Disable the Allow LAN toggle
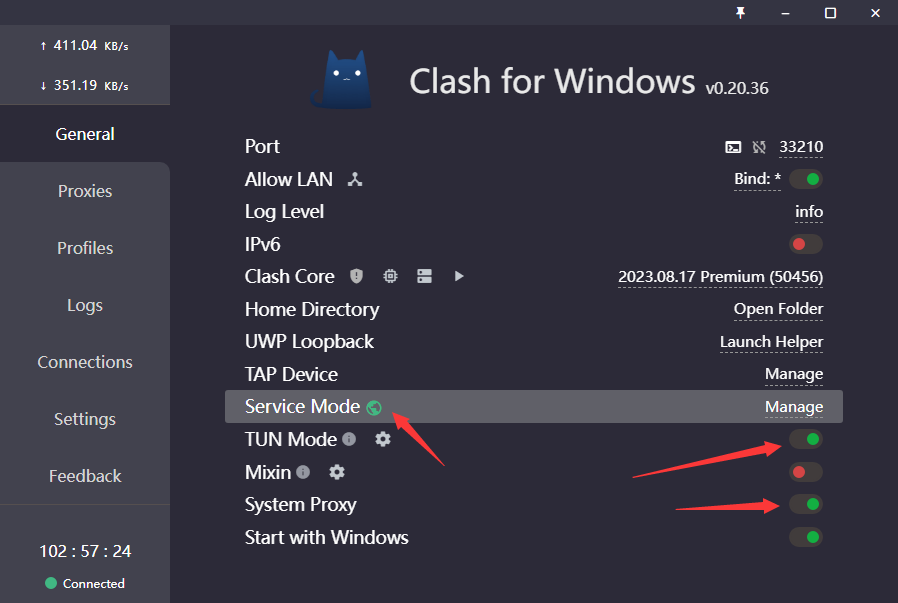Viewport: 898px width, 603px height. point(805,180)
